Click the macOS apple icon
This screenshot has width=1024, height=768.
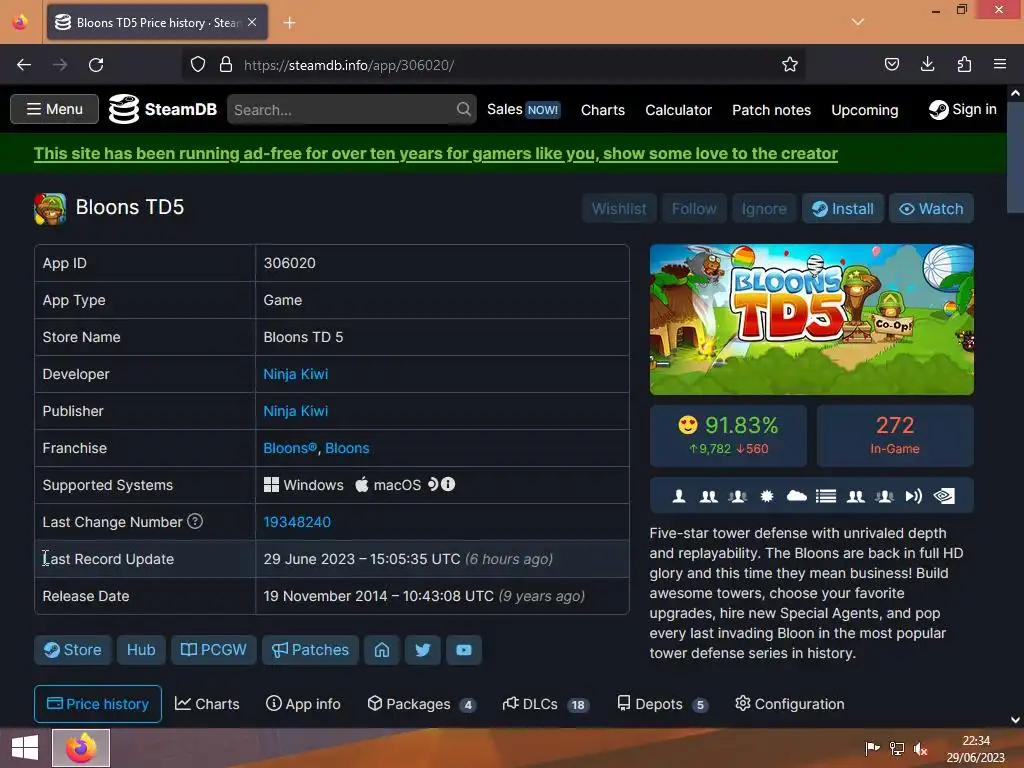tap(362, 485)
